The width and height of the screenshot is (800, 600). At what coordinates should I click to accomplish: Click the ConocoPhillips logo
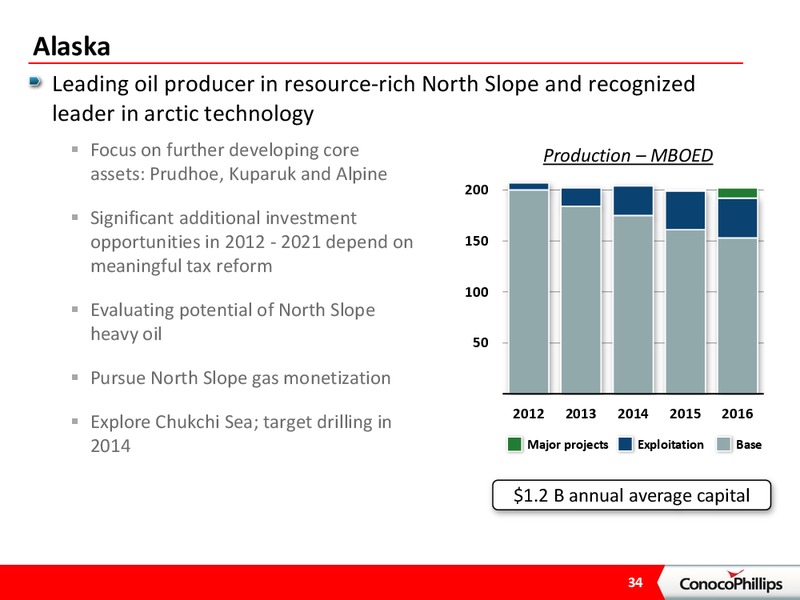tap(730, 582)
